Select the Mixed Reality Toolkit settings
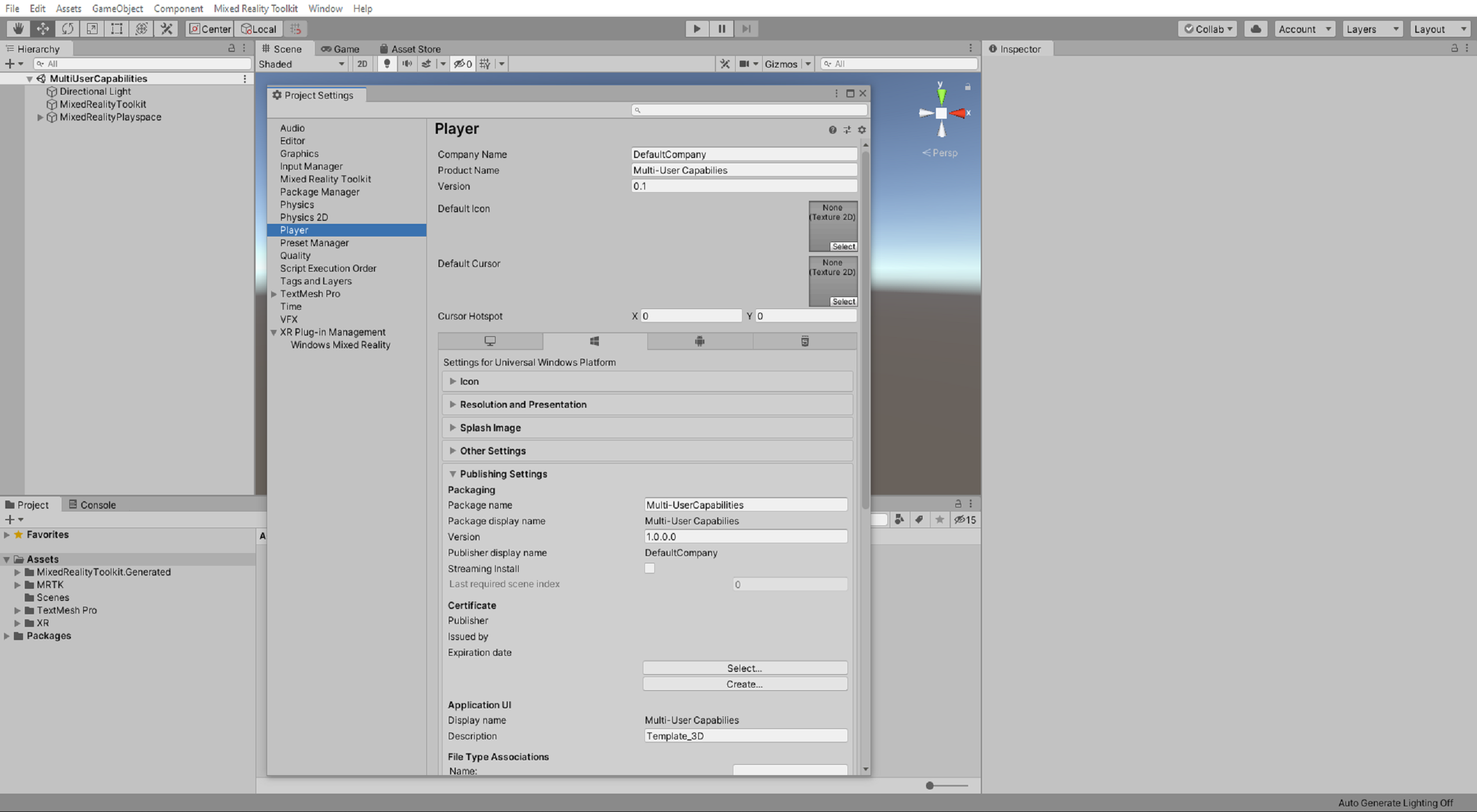Image resolution: width=1477 pixels, height=812 pixels. 325,178
